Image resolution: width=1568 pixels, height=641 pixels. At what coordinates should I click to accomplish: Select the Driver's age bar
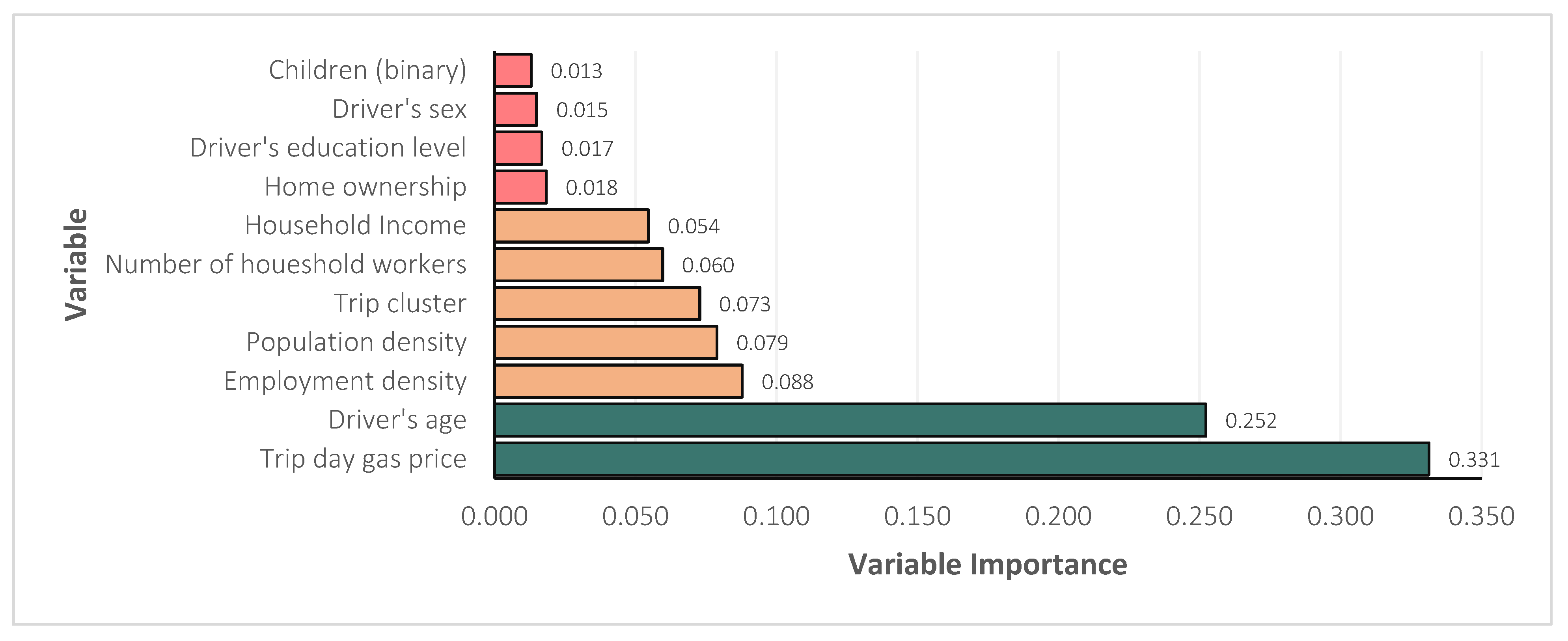[x=850, y=420]
